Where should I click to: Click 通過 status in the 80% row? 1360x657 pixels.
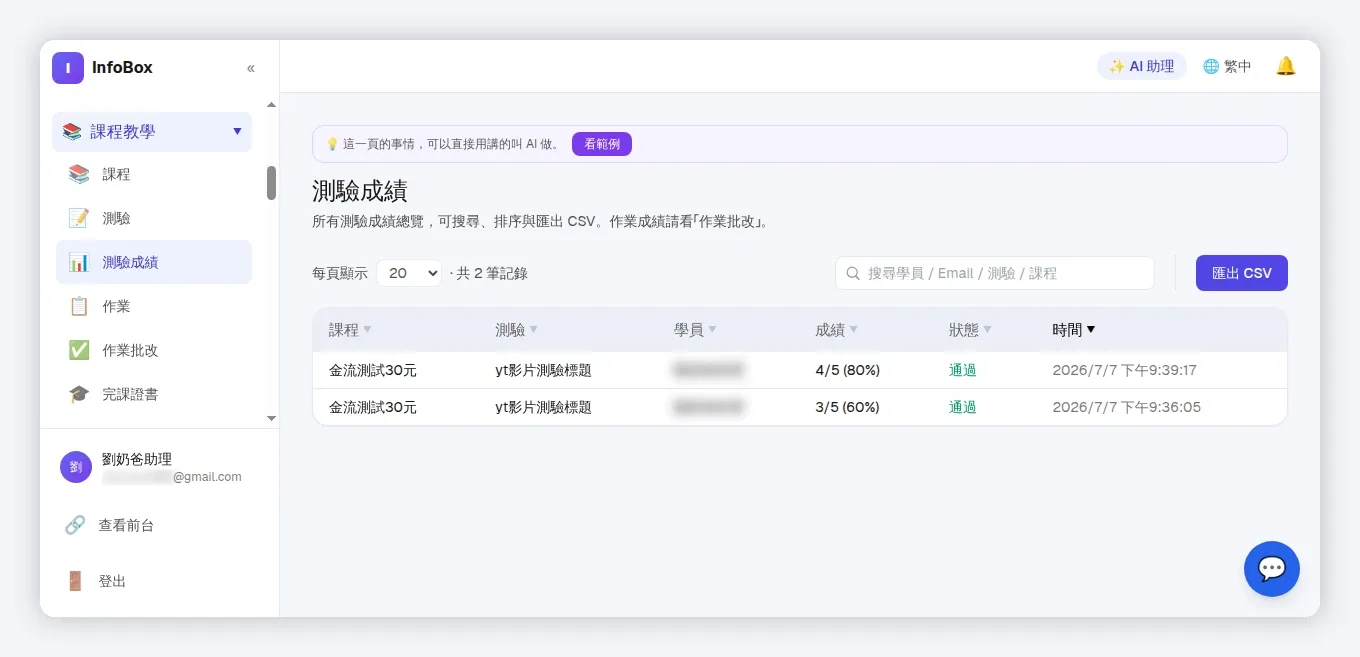963,370
